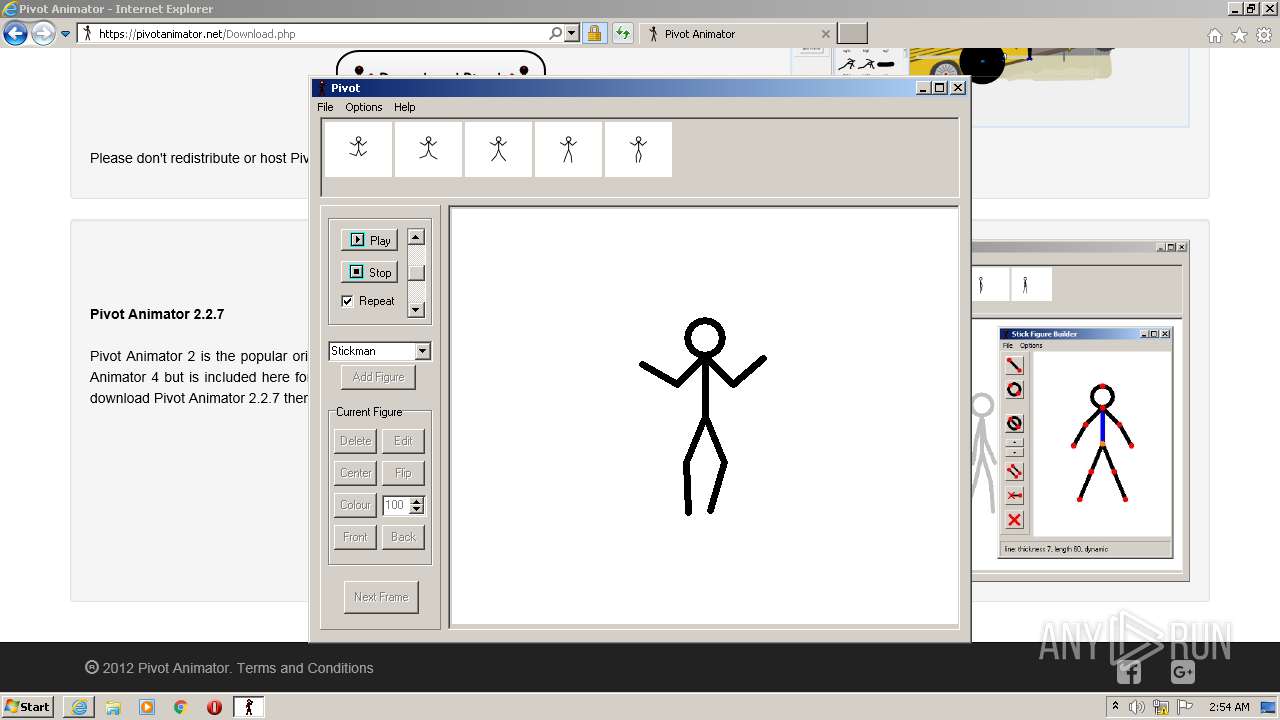Click the Colour button
1280x720 pixels.
tap(355, 505)
